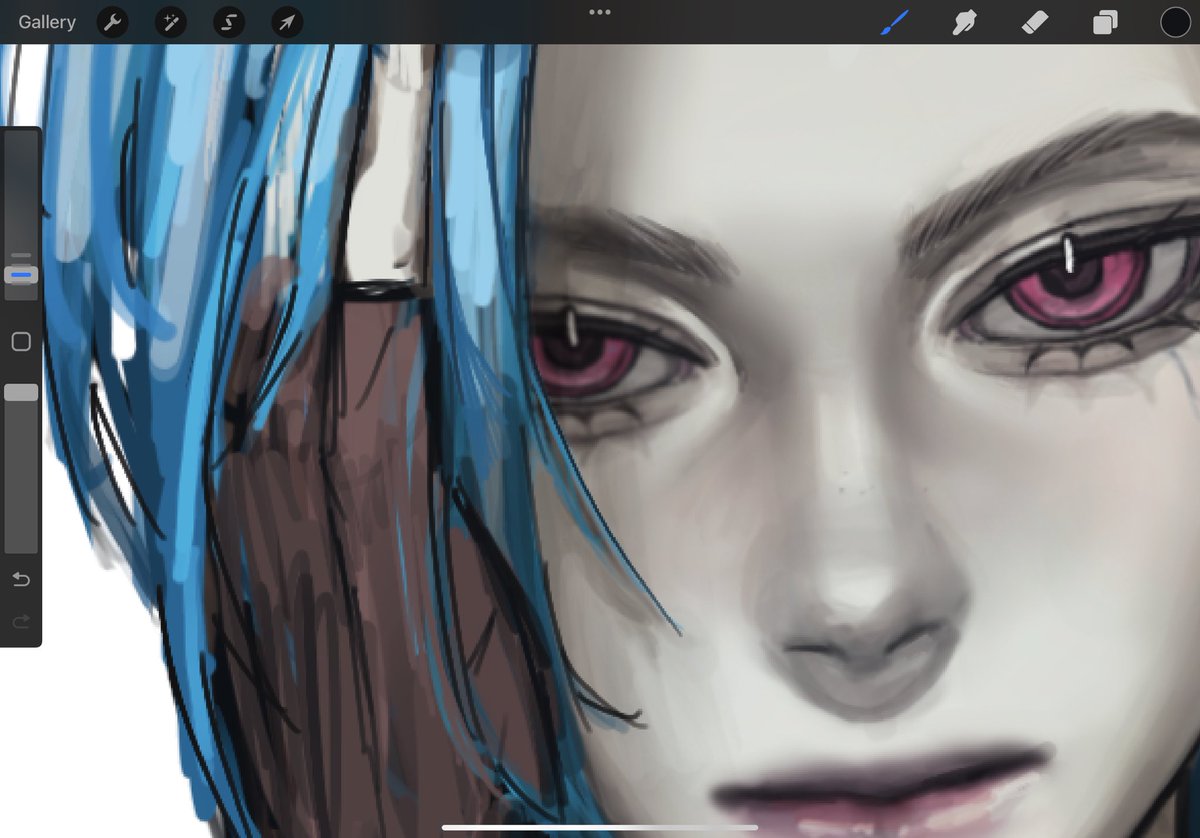1200x838 pixels.
Task: Tap the square Modify button on sidebar
Action: coord(21,342)
